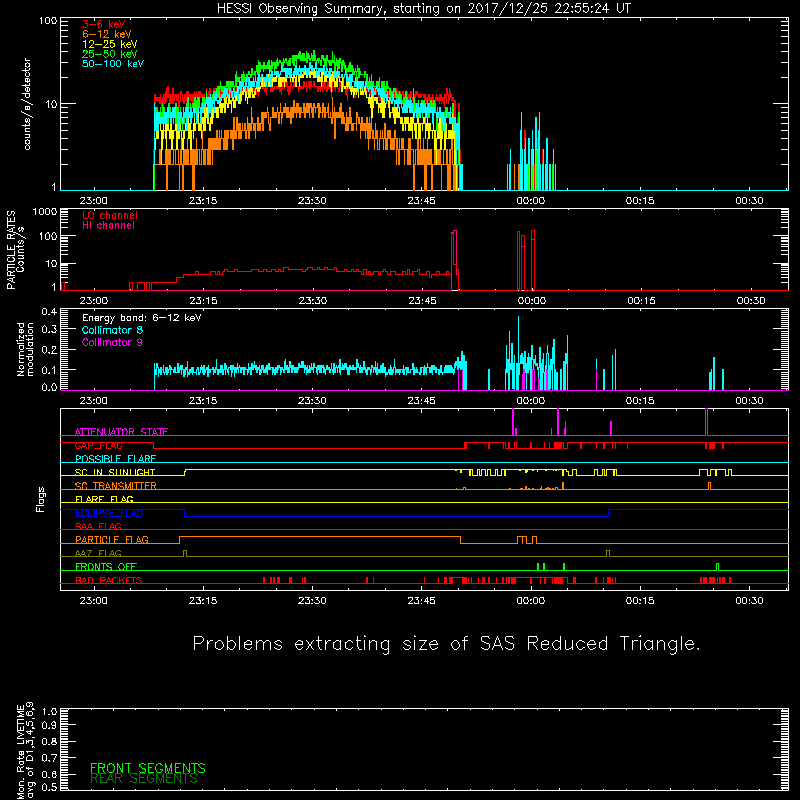
Task: Click the vertical 'Flags' axis label
Action: pyautogui.click(x=41, y=500)
